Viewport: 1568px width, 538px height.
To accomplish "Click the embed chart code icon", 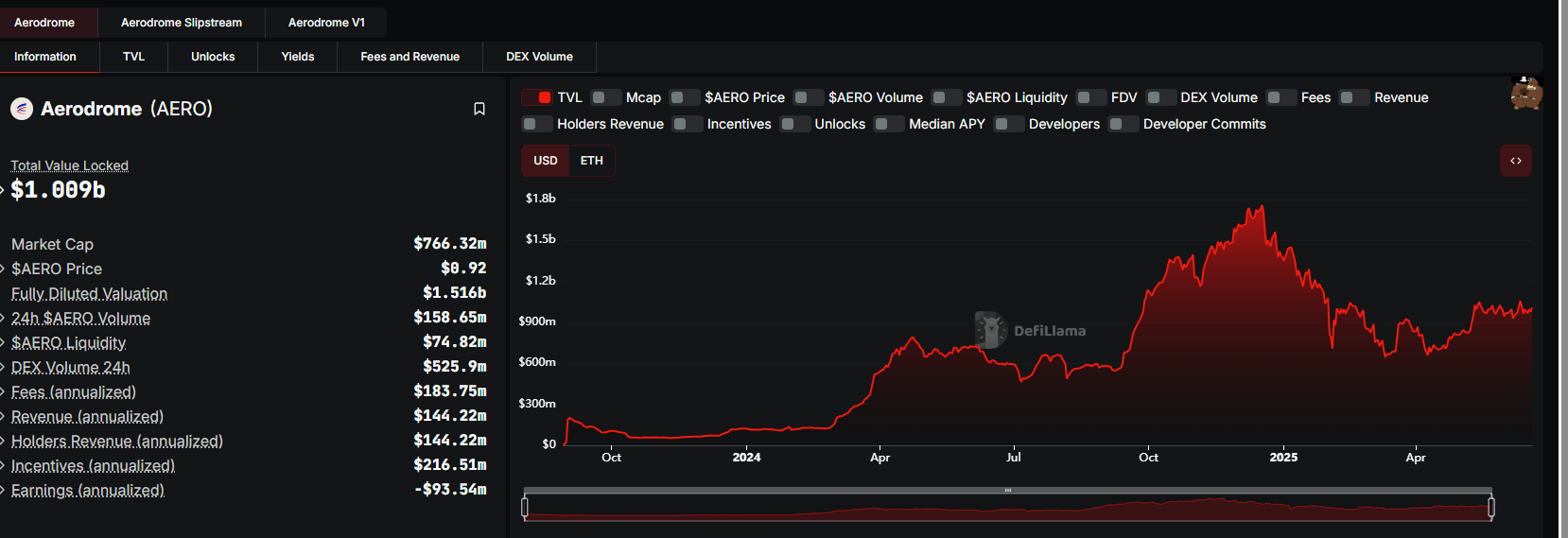I will pyautogui.click(x=1515, y=161).
